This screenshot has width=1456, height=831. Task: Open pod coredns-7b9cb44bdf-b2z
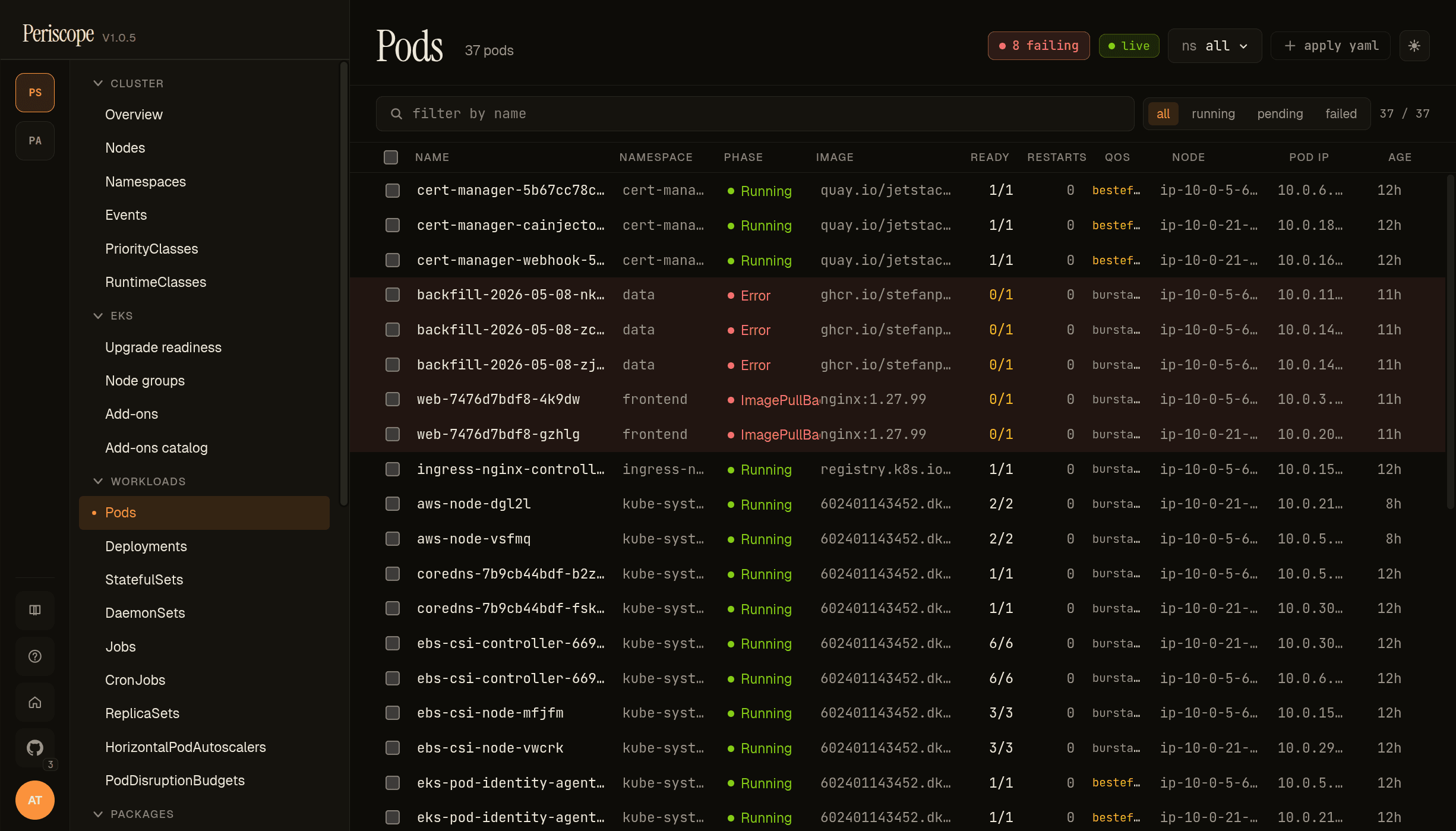pyautogui.click(x=511, y=574)
